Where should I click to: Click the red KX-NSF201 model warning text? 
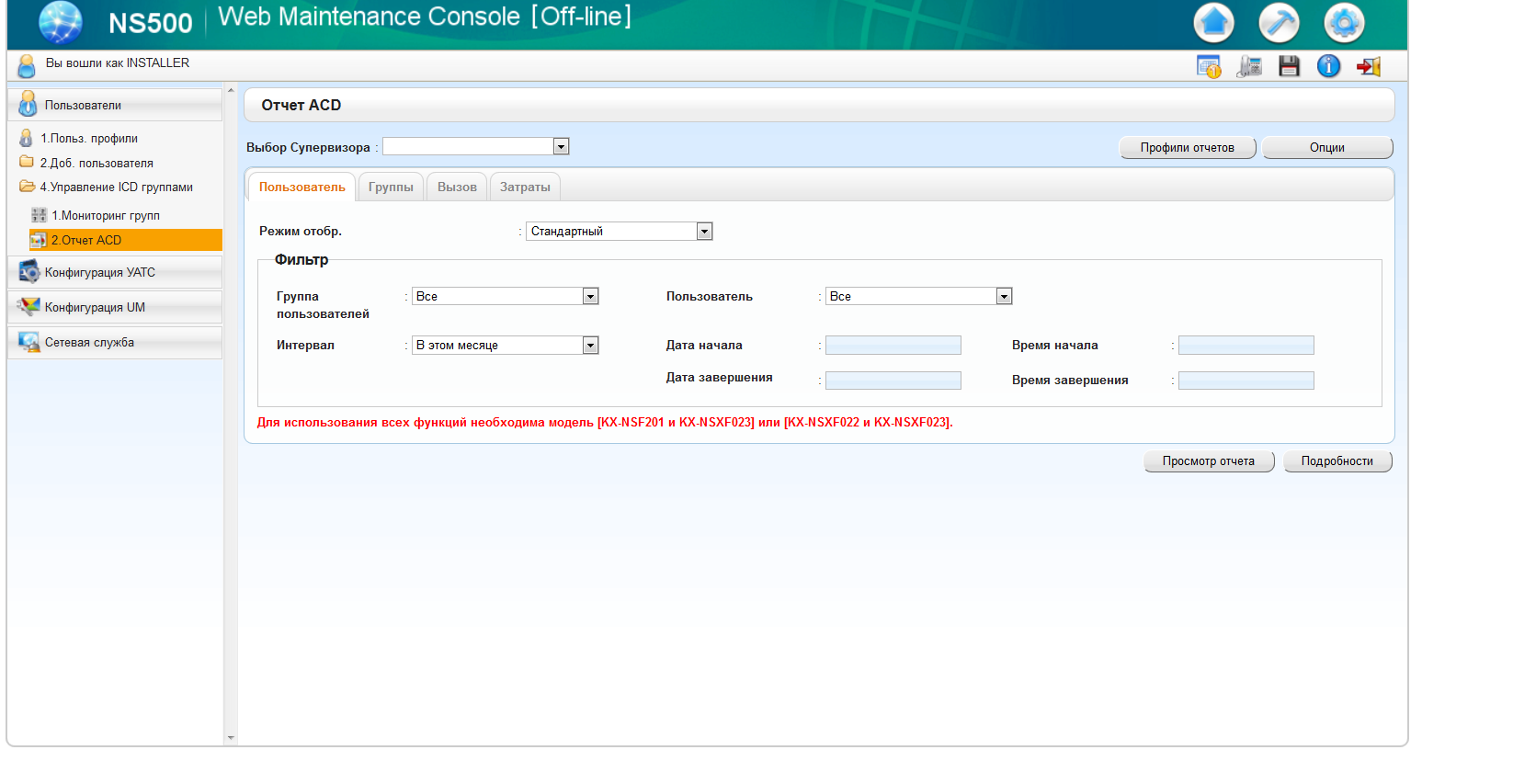[605, 423]
